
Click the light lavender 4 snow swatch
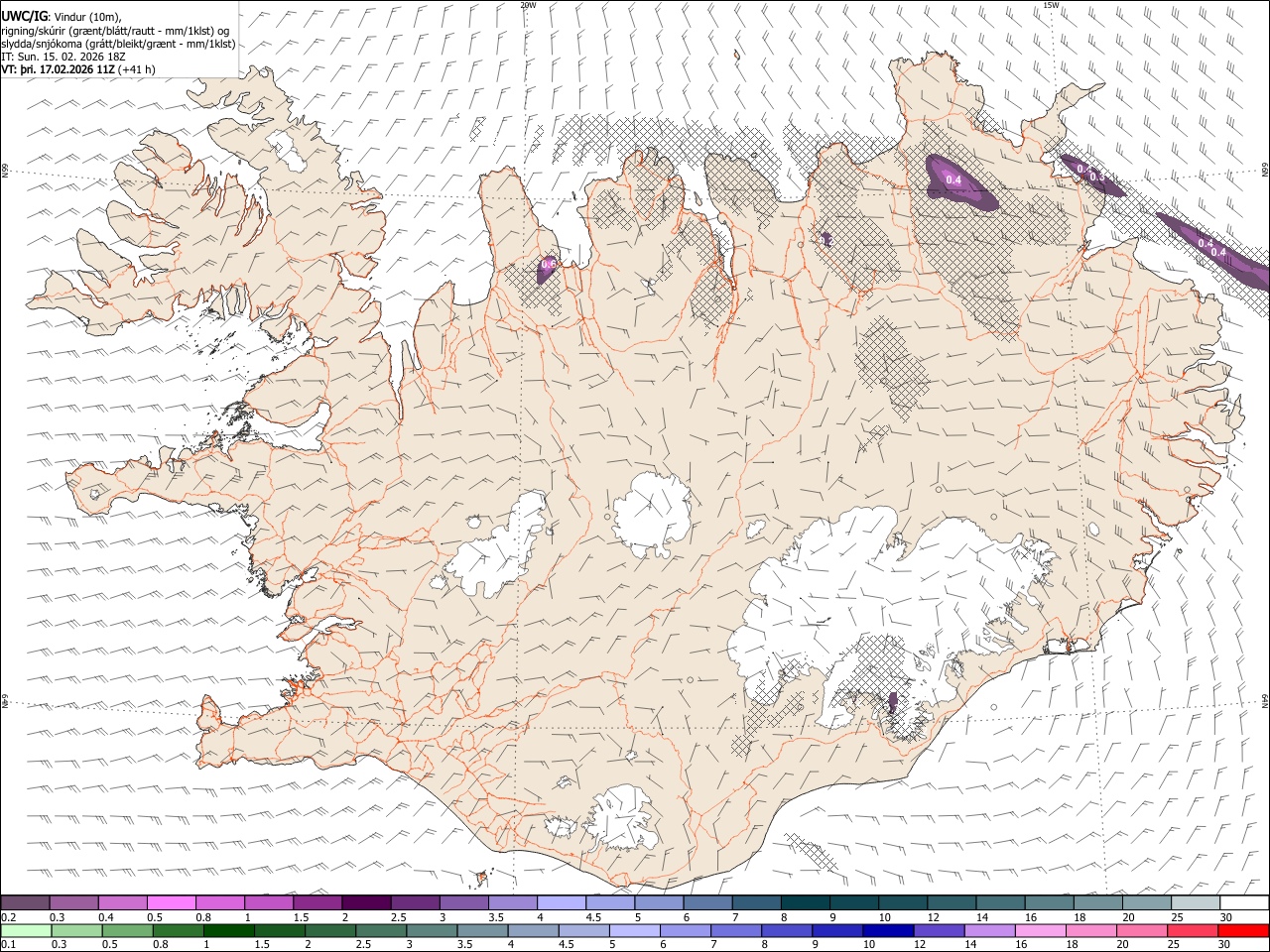click(x=561, y=902)
